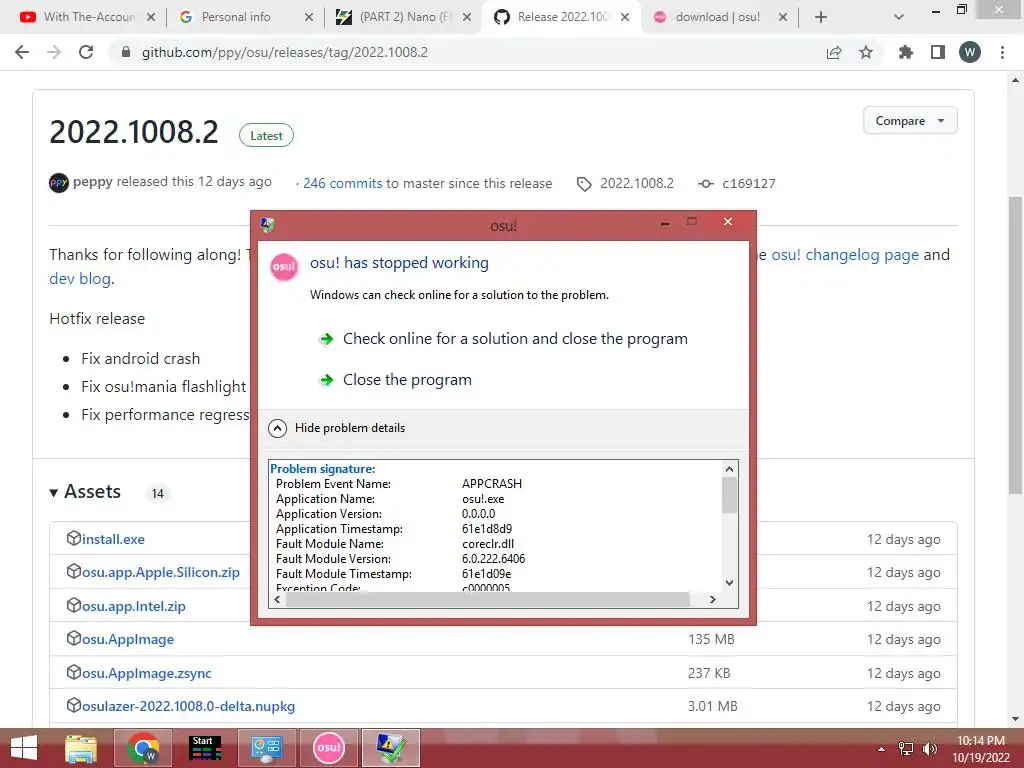Open the volume tray icon
This screenshot has height=768, width=1024.
click(929, 749)
